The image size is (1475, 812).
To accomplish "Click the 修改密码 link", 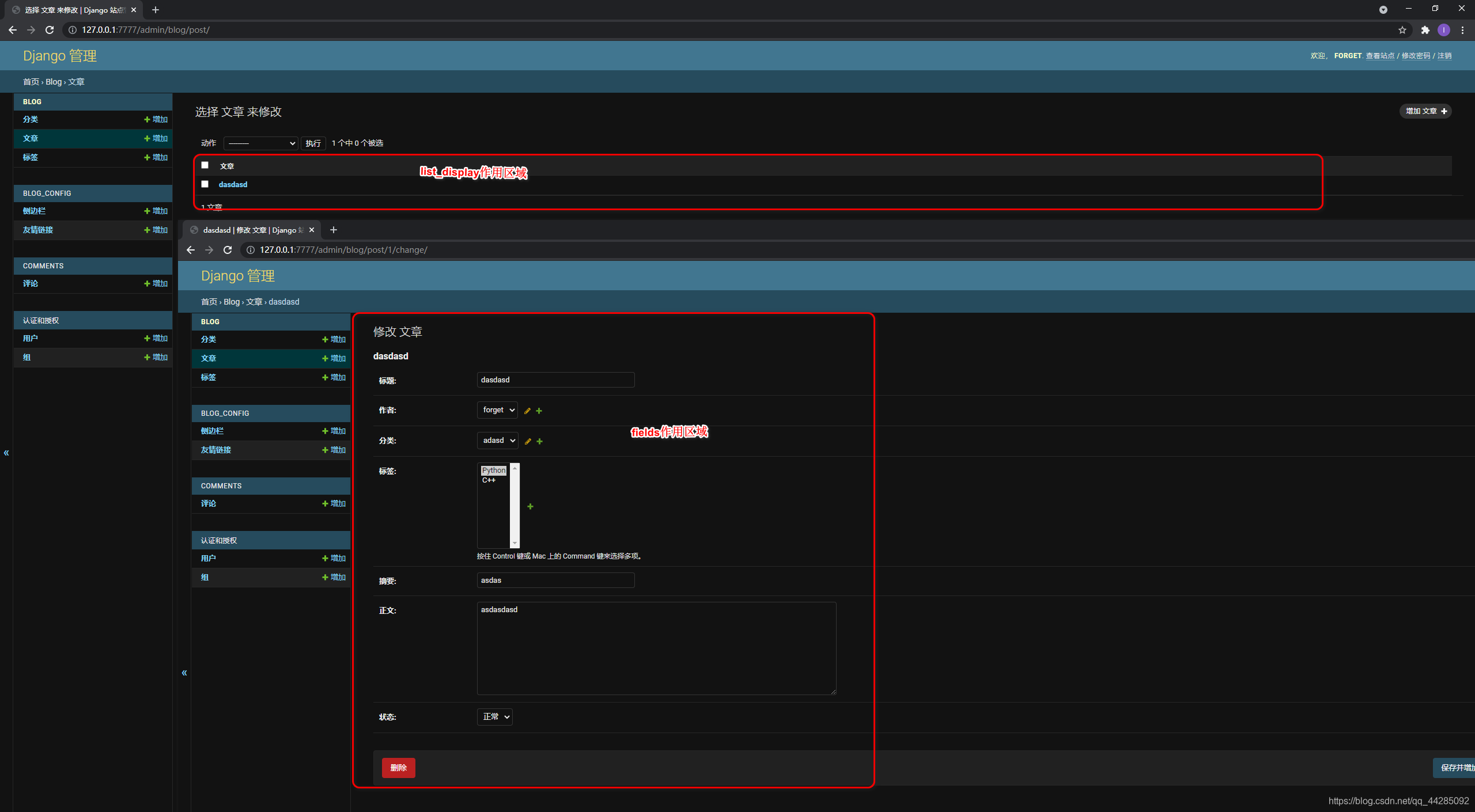I will coord(1416,56).
